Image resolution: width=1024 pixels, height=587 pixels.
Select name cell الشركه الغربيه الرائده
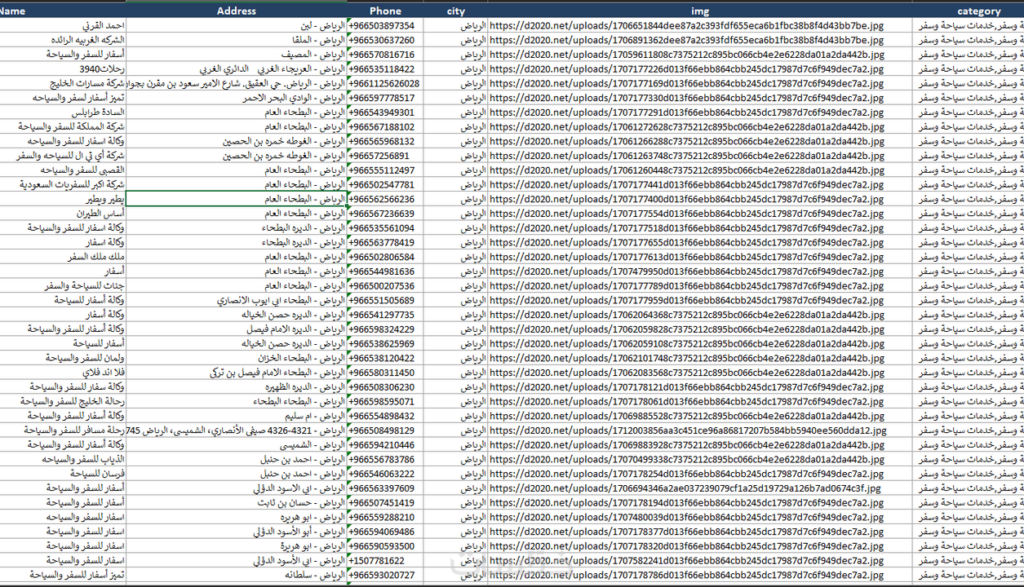63,40
